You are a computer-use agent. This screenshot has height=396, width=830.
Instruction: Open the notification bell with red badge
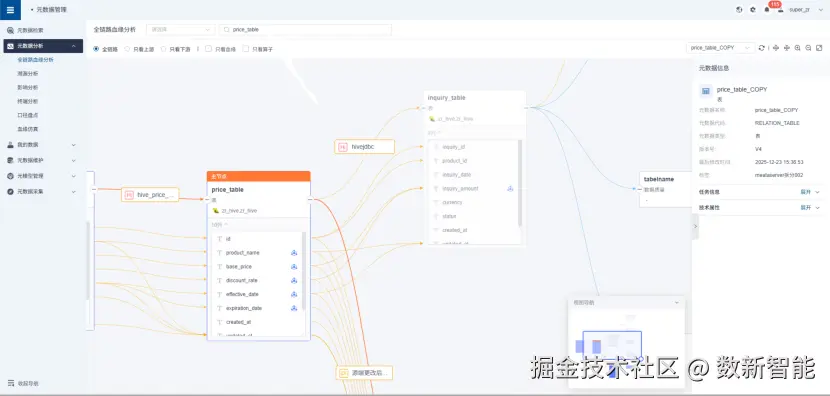(767, 10)
